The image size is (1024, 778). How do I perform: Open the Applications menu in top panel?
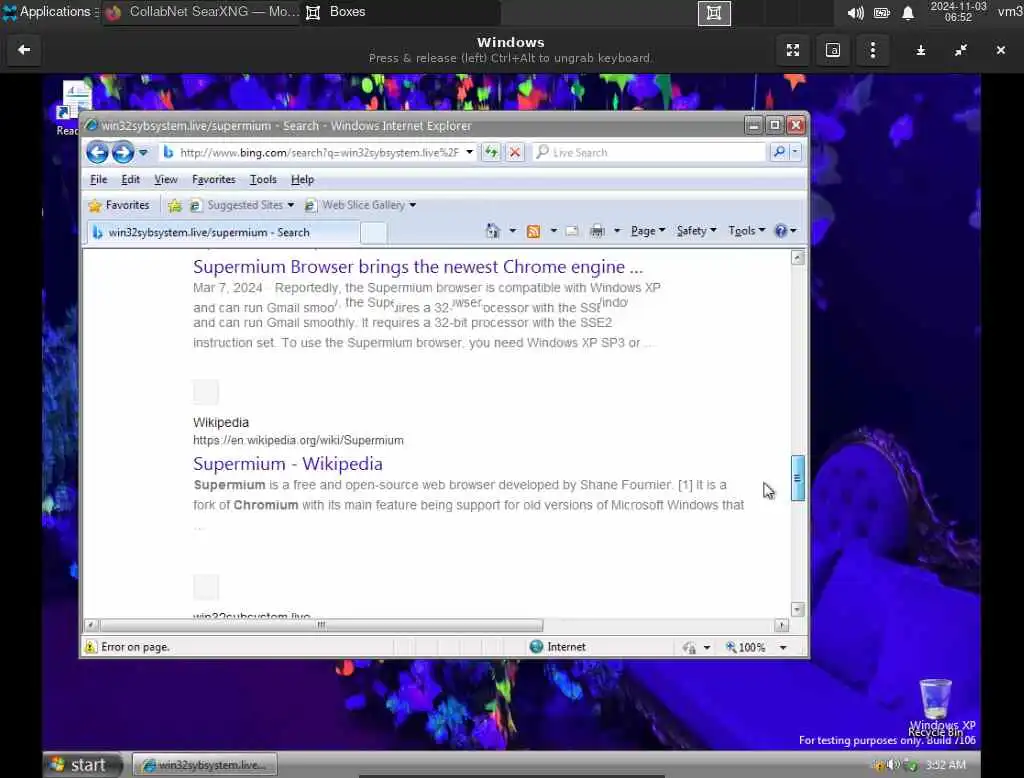point(50,12)
